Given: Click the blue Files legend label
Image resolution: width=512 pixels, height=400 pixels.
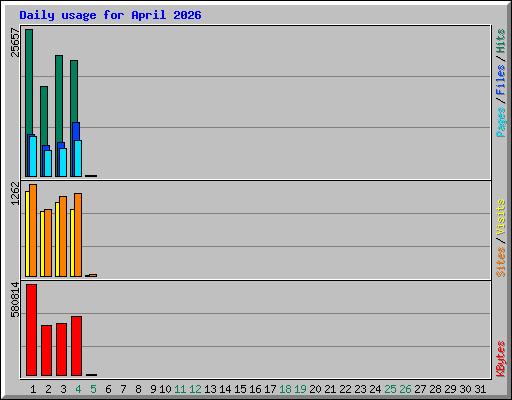Looking at the screenshot, I should pyautogui.click(x=500, y=80).
